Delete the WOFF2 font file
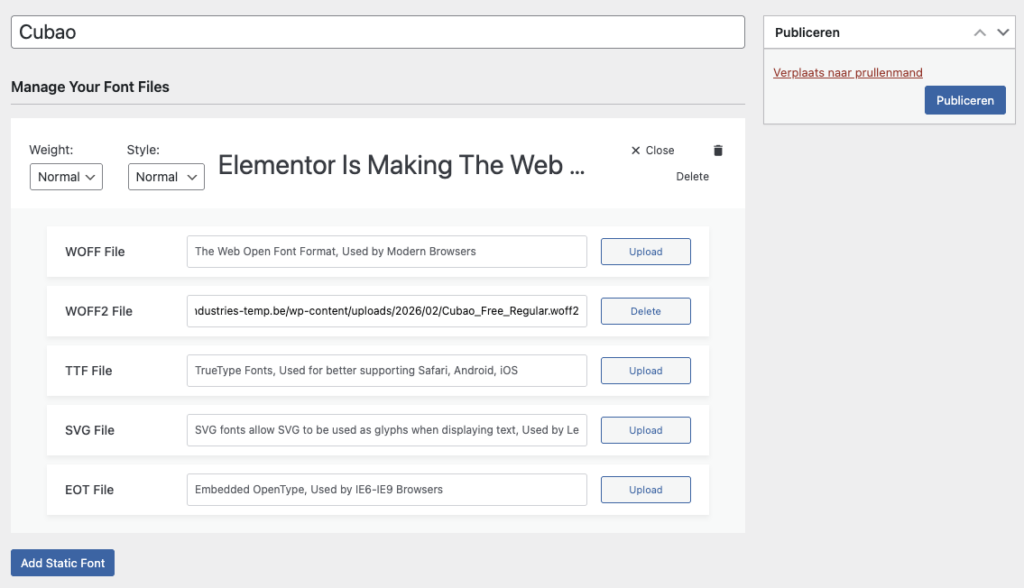 645,311
